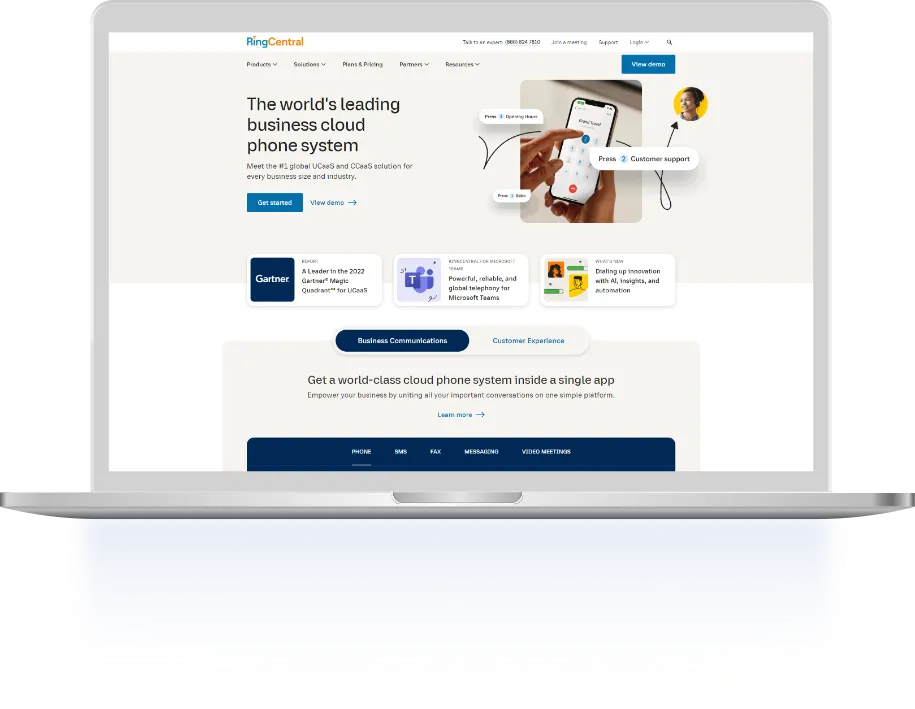The image size is (915, 709).
Task: Click the Talk to an expert phone number
Action: (x=523, y=42)
